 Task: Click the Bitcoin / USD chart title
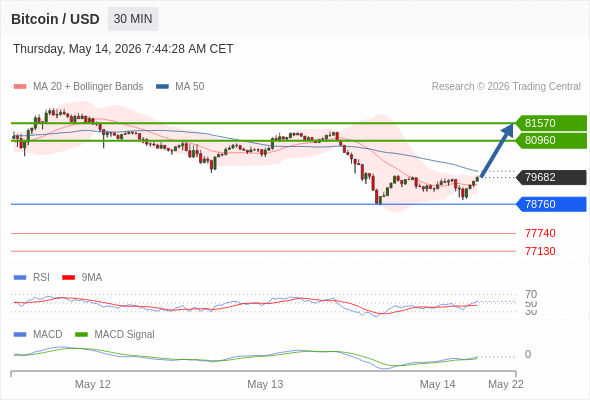[55, 19]
